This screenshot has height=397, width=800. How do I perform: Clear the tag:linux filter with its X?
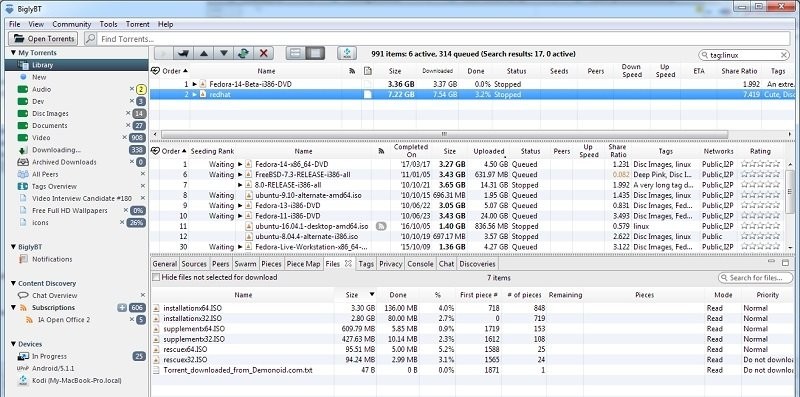coord(784,55)
